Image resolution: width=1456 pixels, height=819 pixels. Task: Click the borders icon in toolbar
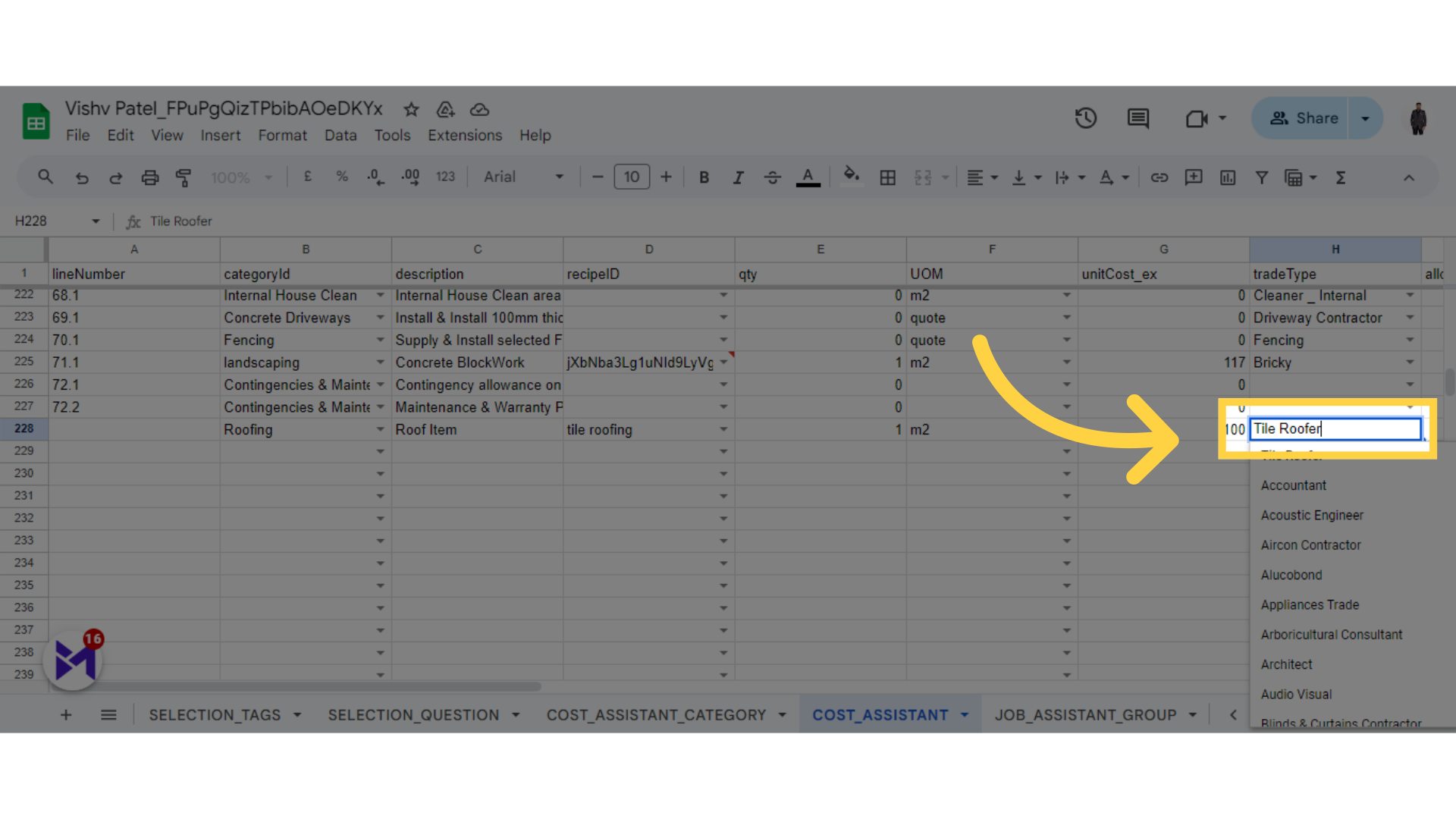[887, 177]
